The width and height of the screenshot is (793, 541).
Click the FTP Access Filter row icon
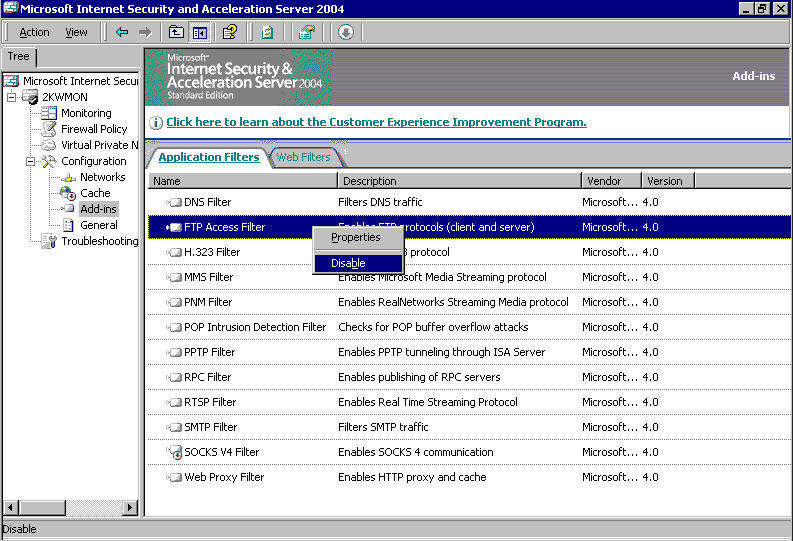click(174, 228)
